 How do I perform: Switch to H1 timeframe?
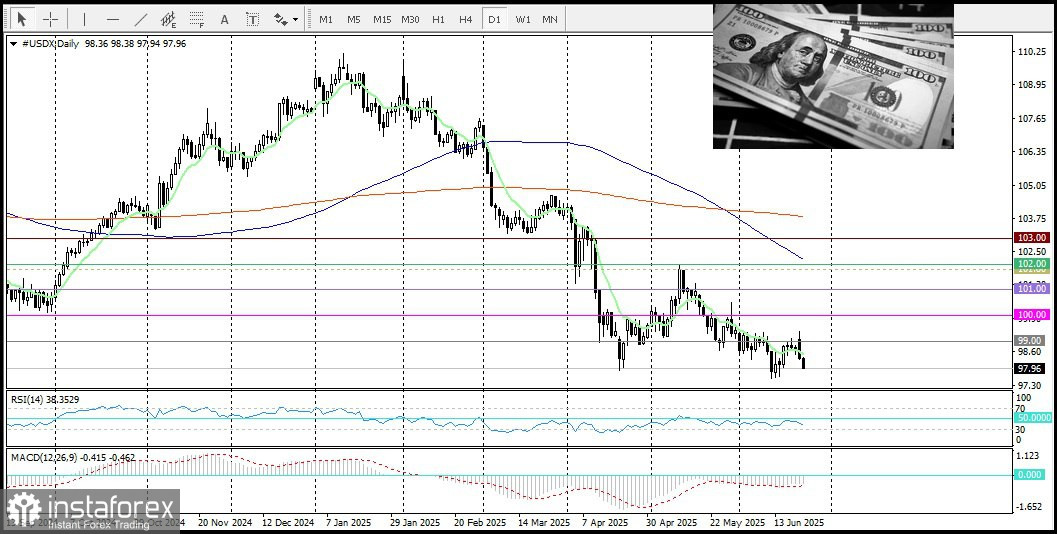(438, 20)
